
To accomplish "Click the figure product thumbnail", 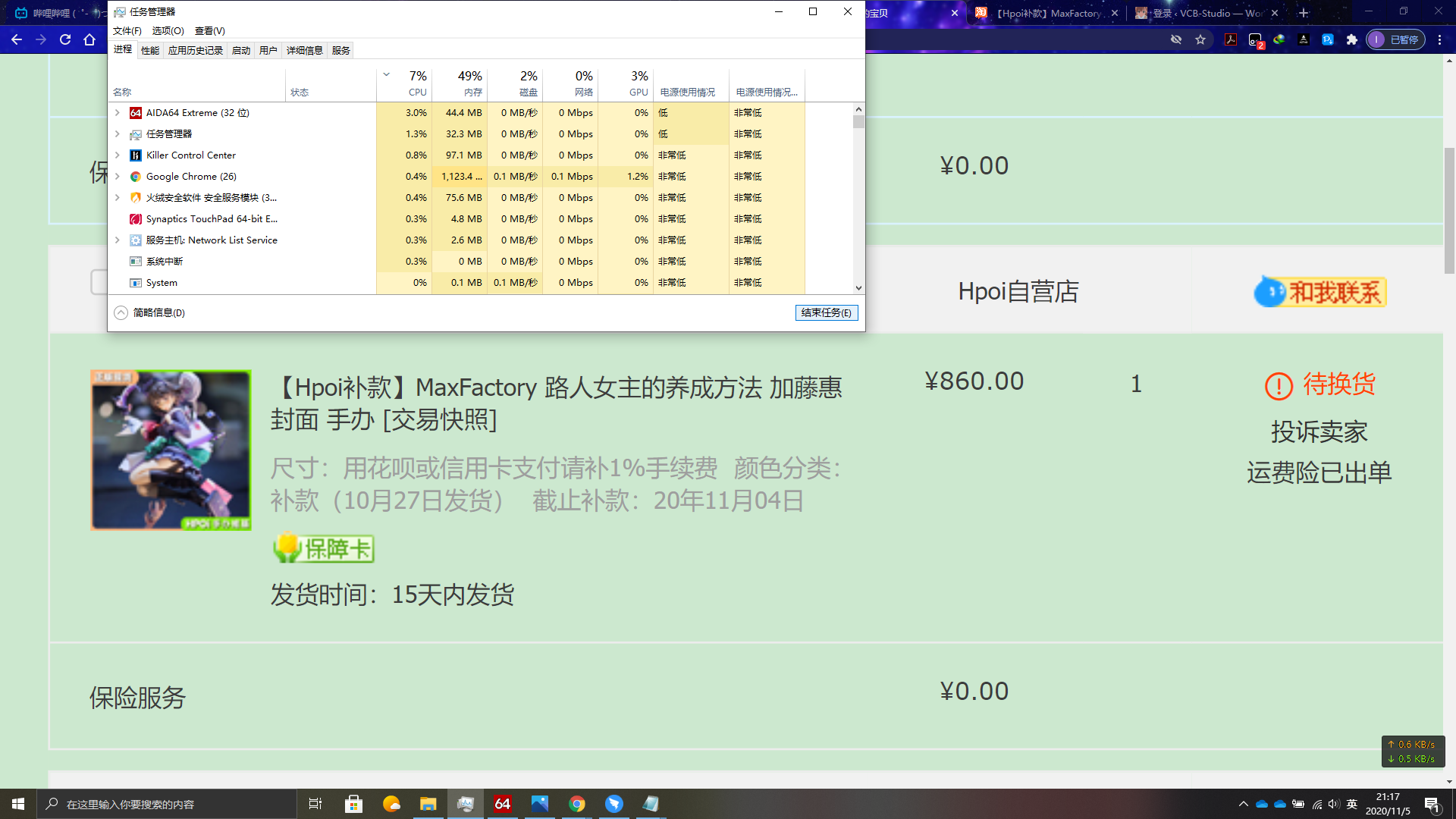I will [171, 450].
